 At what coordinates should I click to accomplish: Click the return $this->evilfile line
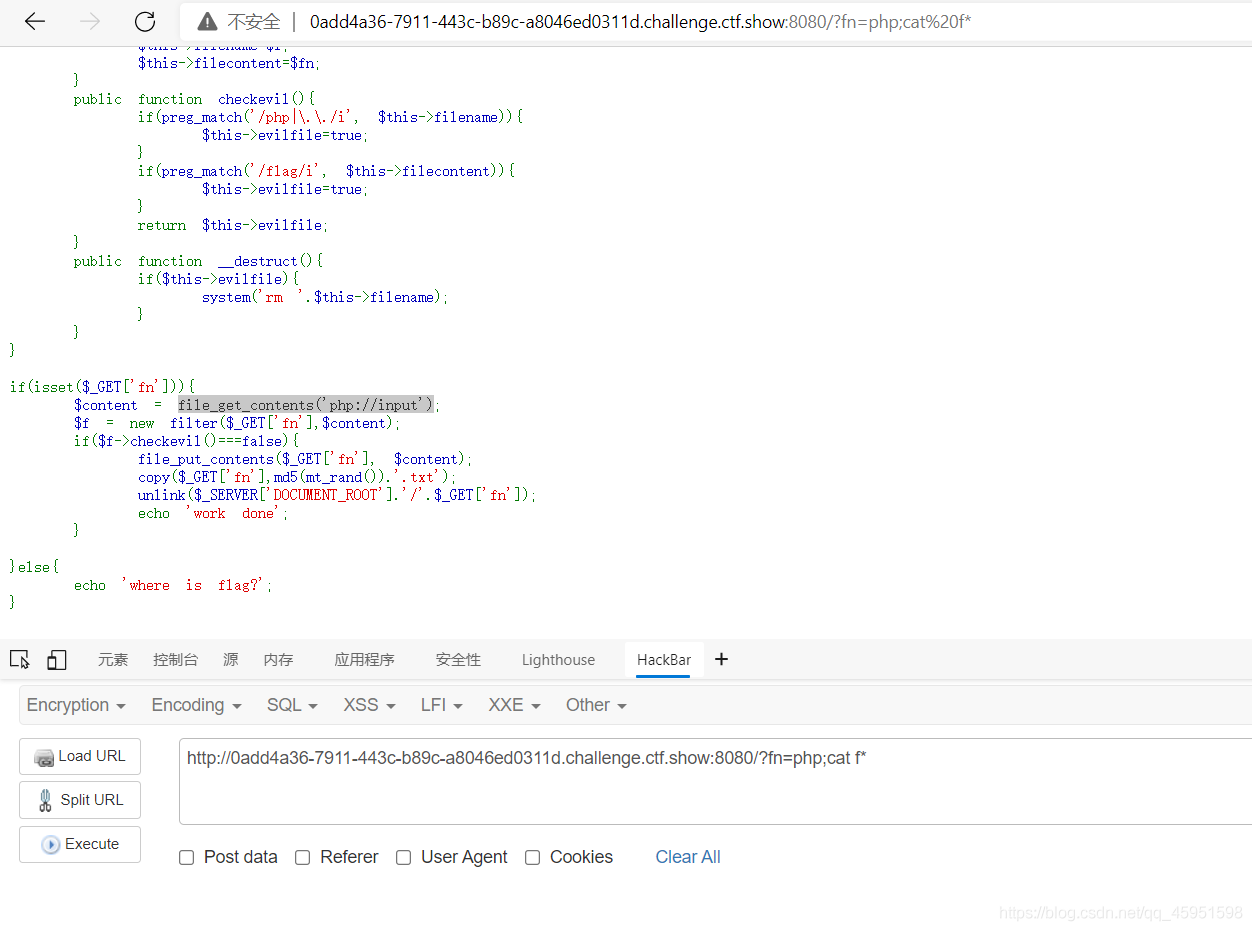click(x=233, y=225)
